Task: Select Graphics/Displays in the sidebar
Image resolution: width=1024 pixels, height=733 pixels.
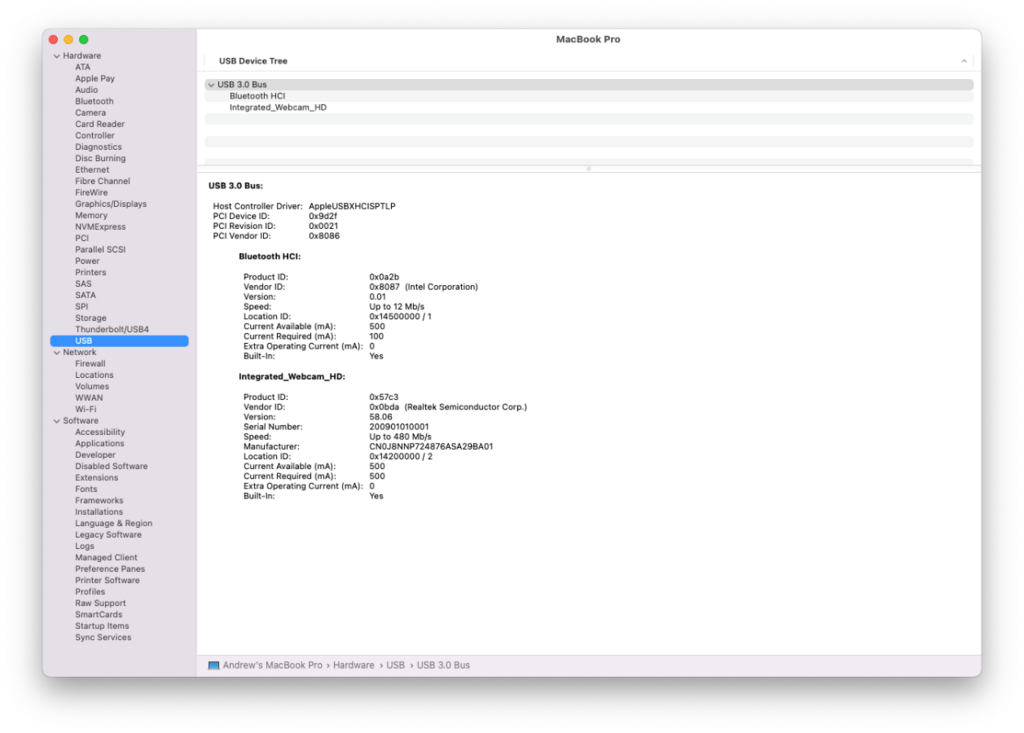Action: (110, 204)
